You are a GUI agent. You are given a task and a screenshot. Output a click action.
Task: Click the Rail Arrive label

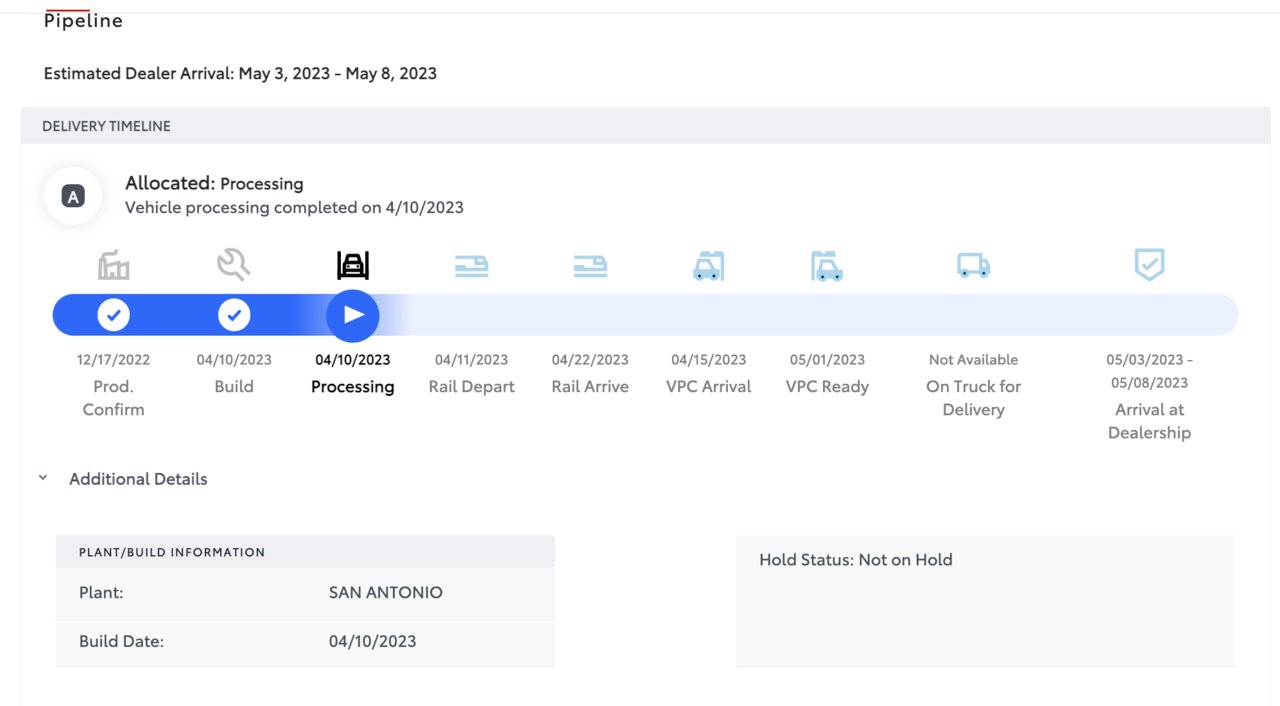pyautogui.click(x=590, y=387)
